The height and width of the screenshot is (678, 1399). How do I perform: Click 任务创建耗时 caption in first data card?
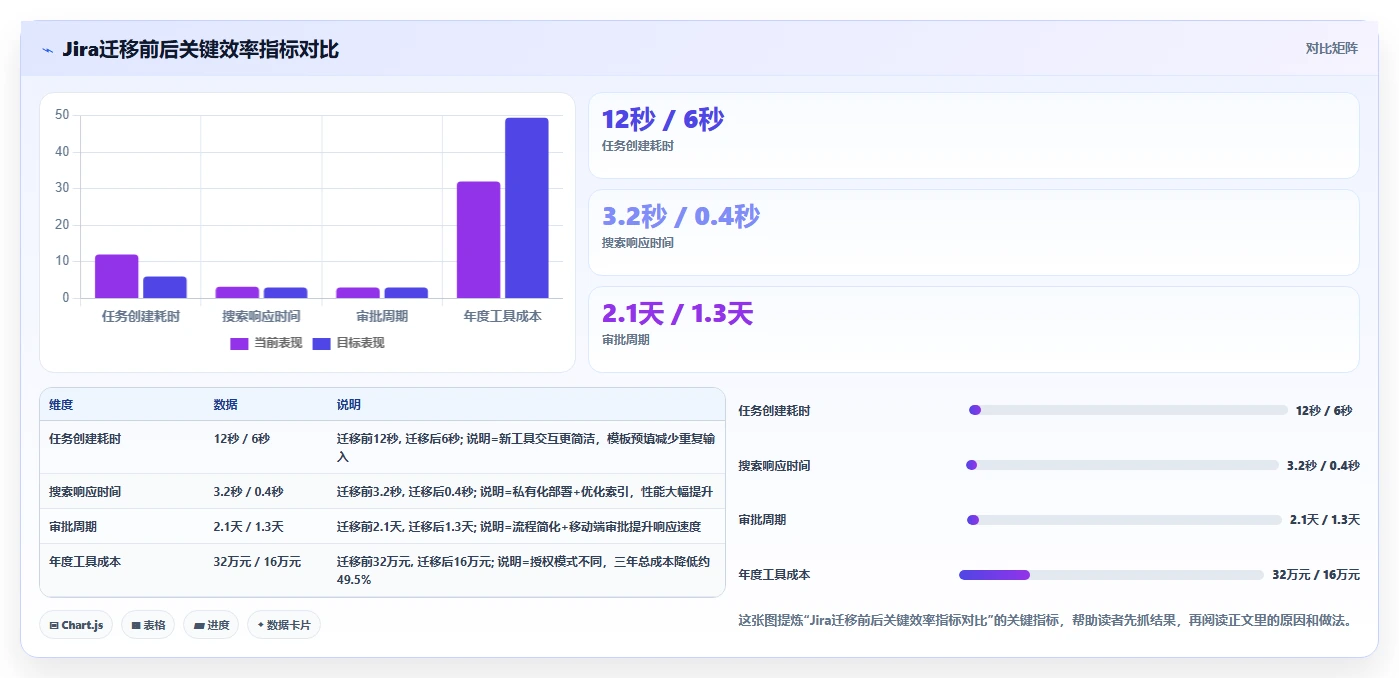click(x=638, y=146)
